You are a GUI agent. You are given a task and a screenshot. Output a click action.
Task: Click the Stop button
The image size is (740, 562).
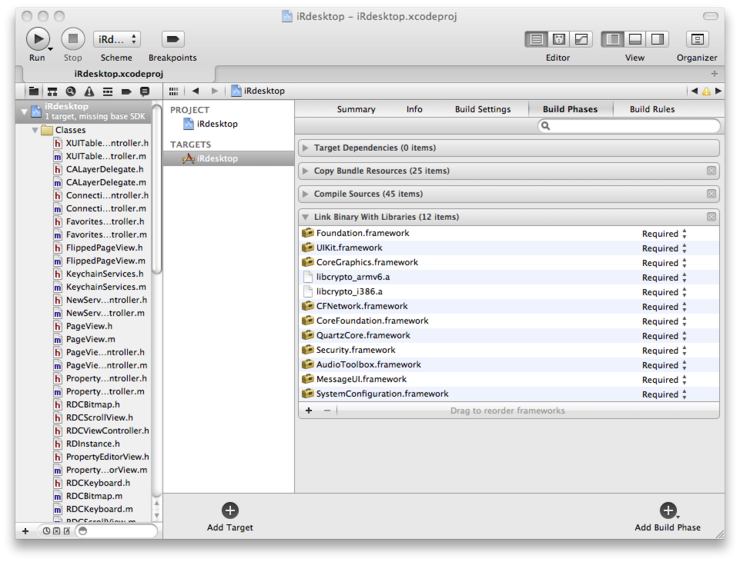(73, 39)
